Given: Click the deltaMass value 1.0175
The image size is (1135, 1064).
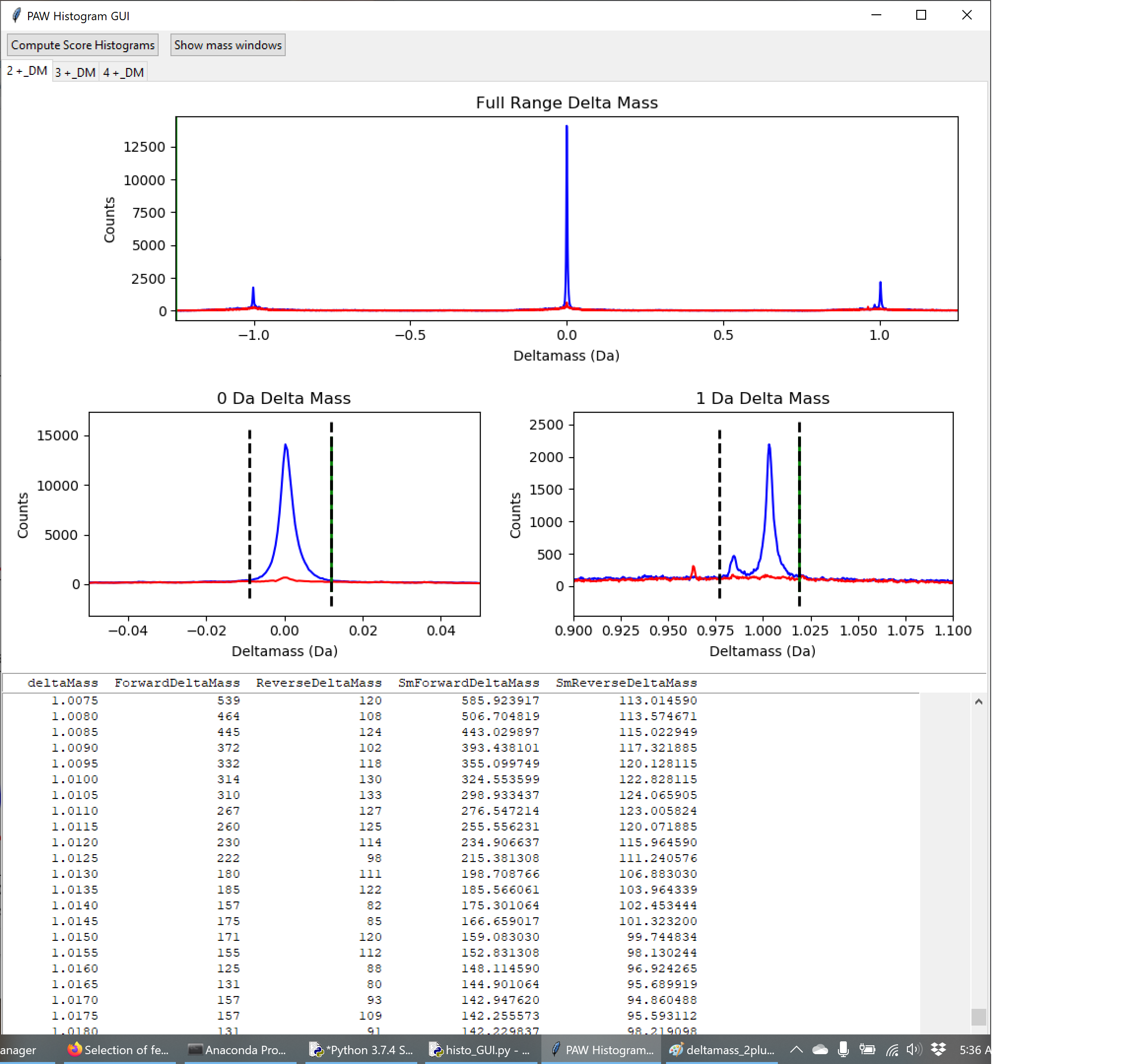Looking at the screenshot, I should click(75, 1016).
